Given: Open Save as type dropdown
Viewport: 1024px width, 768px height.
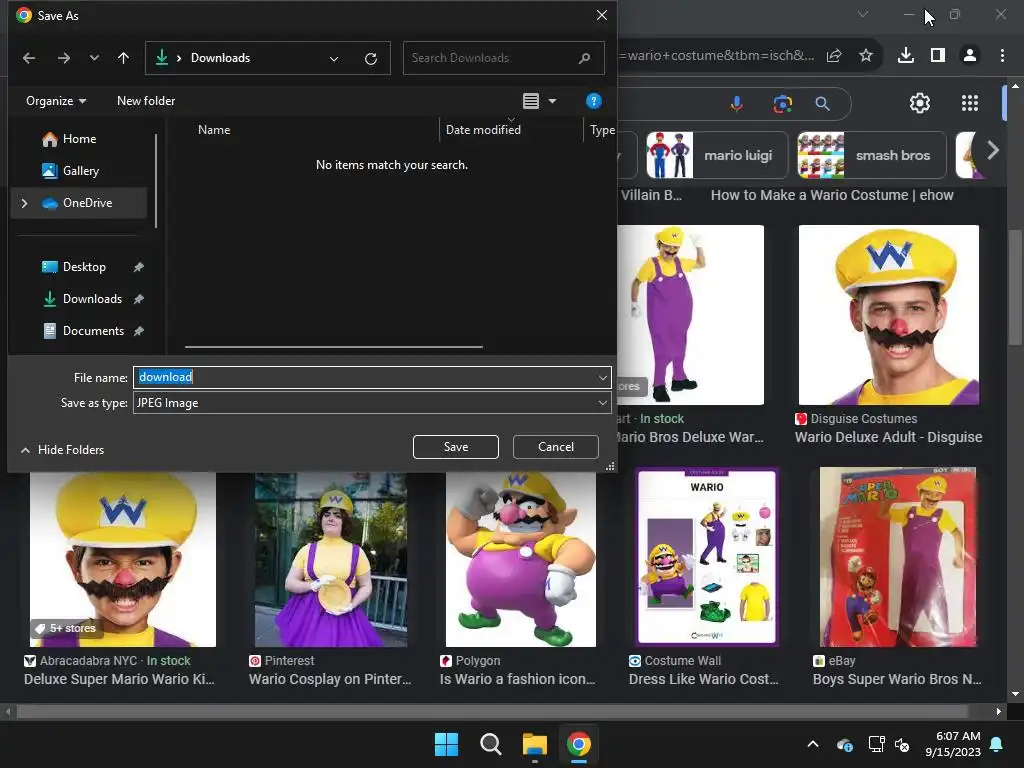Looking at the screenshot, I should pyautogui.click(x=372, y=403).
